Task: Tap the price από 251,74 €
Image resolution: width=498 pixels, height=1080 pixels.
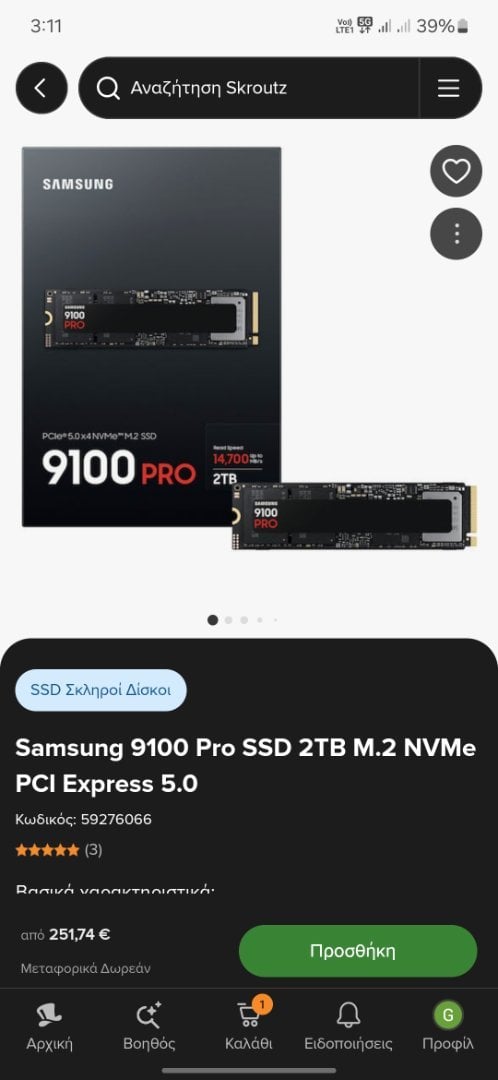Action: [65, 935]
